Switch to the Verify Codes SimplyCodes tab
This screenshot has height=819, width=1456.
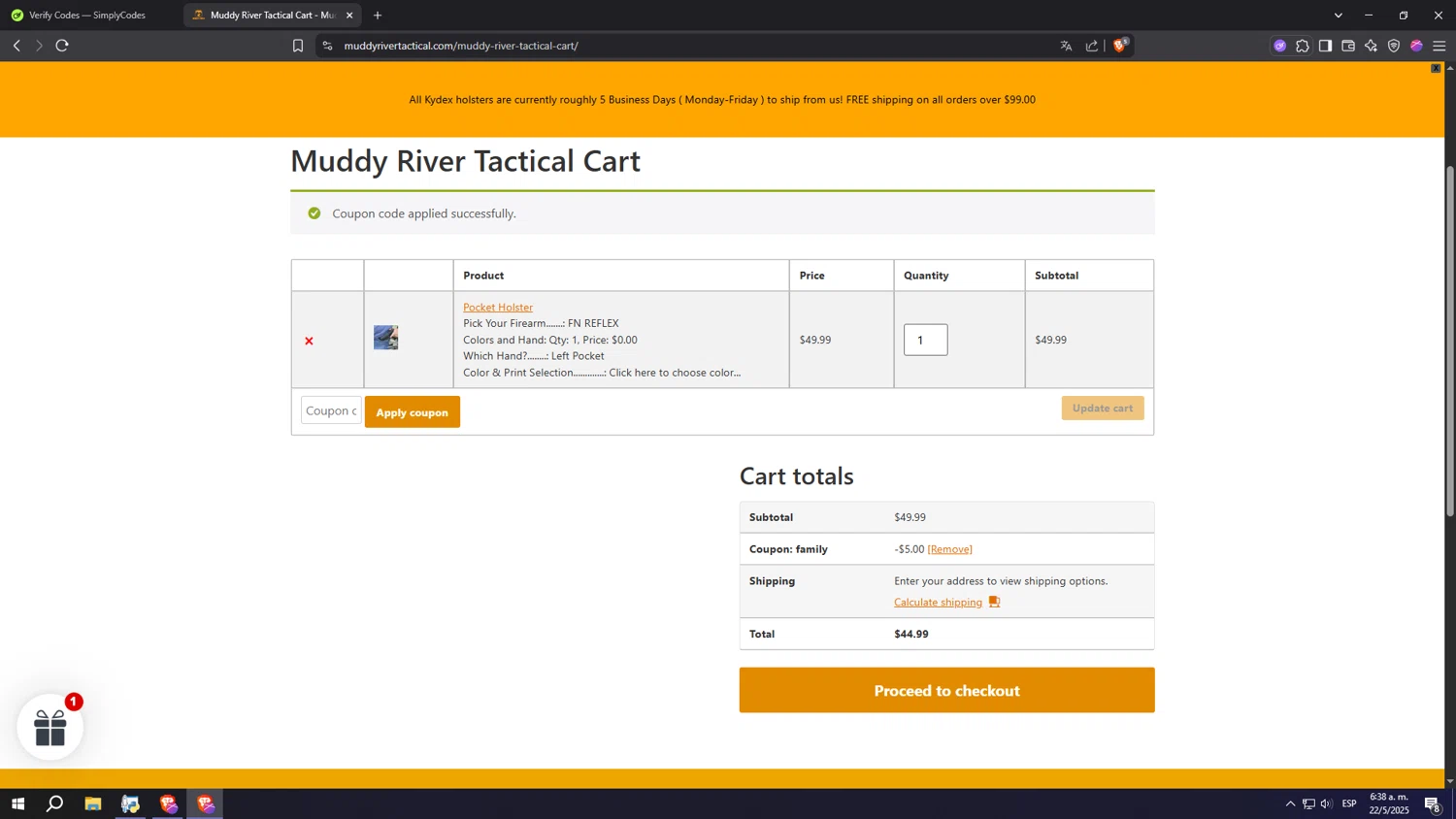pos(87,16)
